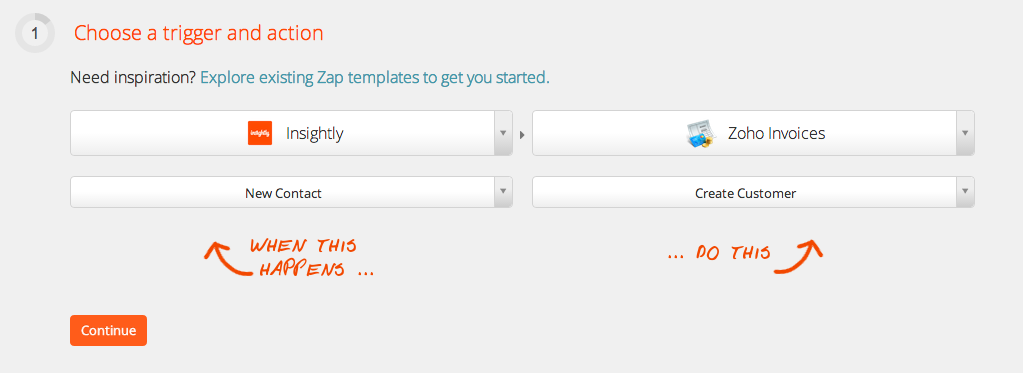Click the 'Need inspiration?' text

pos(133,78)
